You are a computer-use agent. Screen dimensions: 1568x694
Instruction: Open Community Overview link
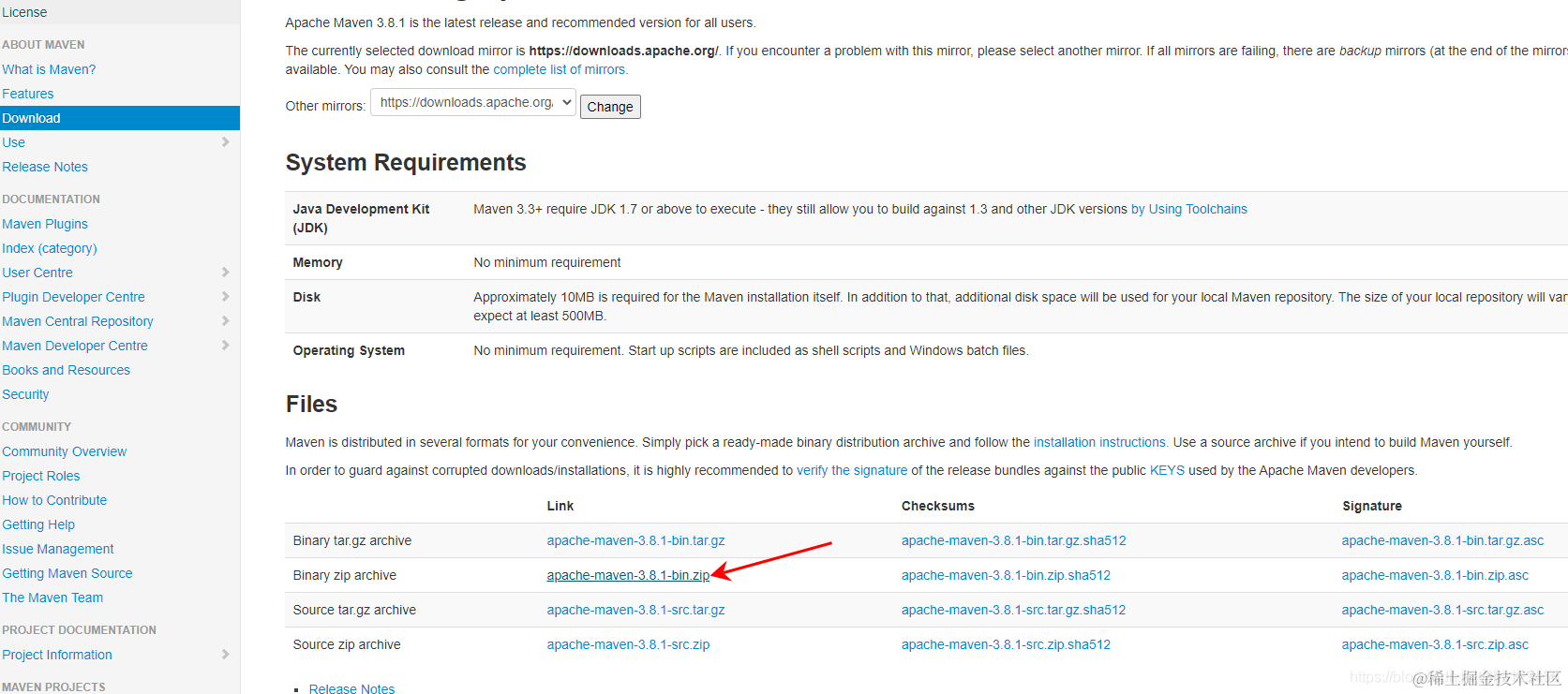(65, 451)
